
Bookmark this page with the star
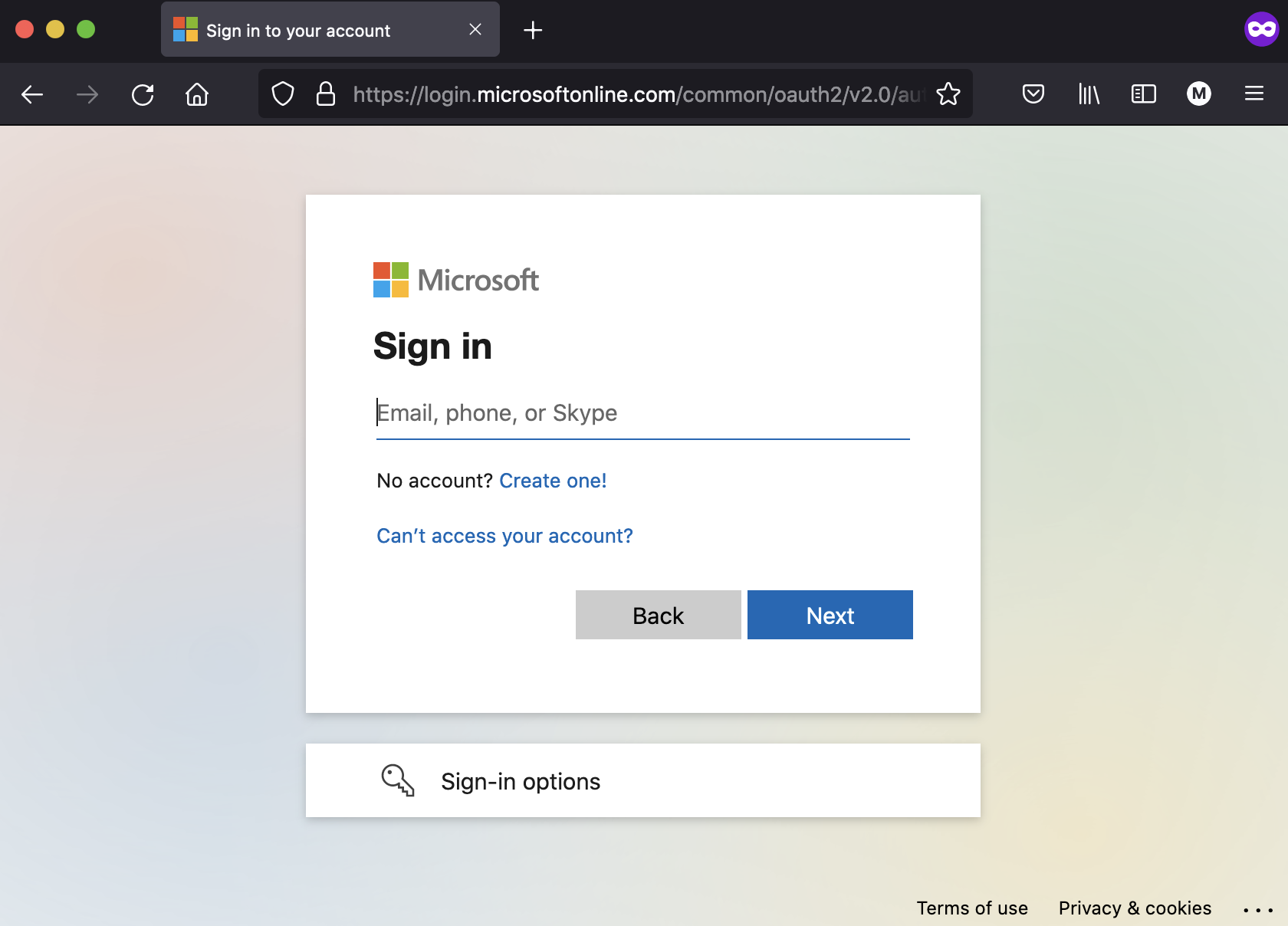(x=948, y=94)
